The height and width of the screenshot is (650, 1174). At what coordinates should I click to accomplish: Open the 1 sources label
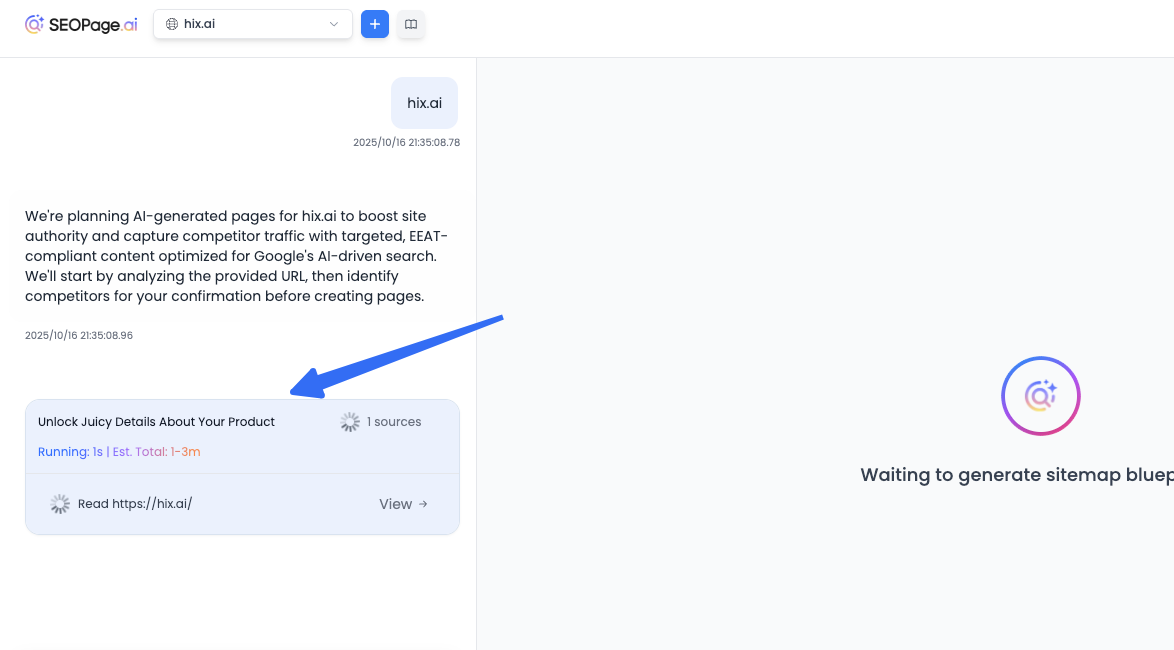coord(394,422)
